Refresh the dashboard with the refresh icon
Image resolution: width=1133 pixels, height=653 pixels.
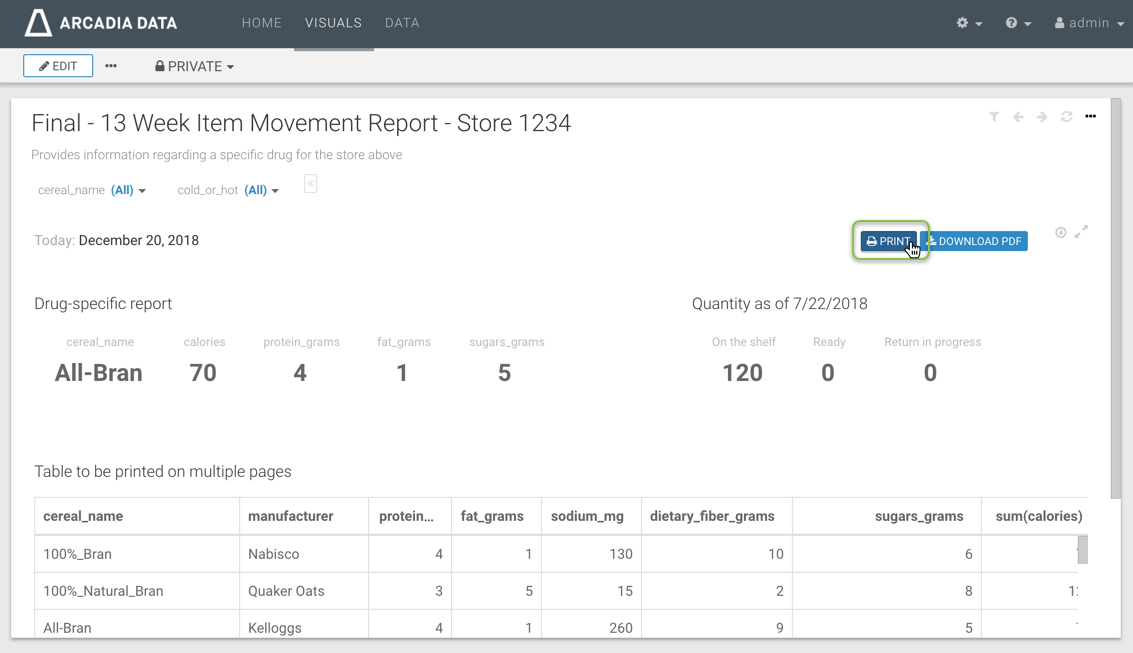pos(1066,117)
